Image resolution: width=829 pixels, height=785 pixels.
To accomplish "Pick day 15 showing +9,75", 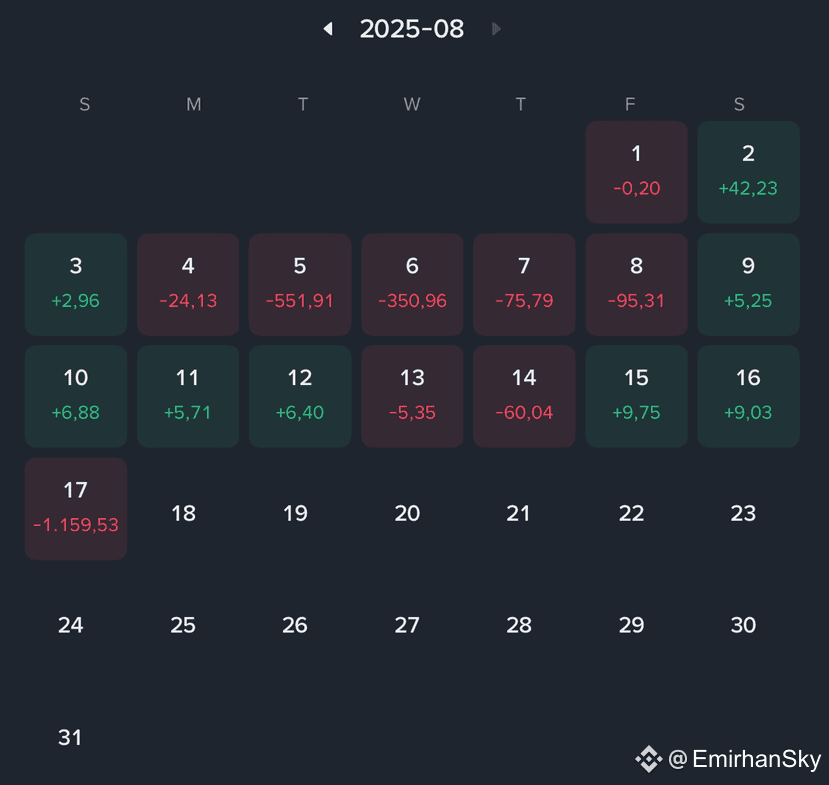I will [x=637, y=396].
